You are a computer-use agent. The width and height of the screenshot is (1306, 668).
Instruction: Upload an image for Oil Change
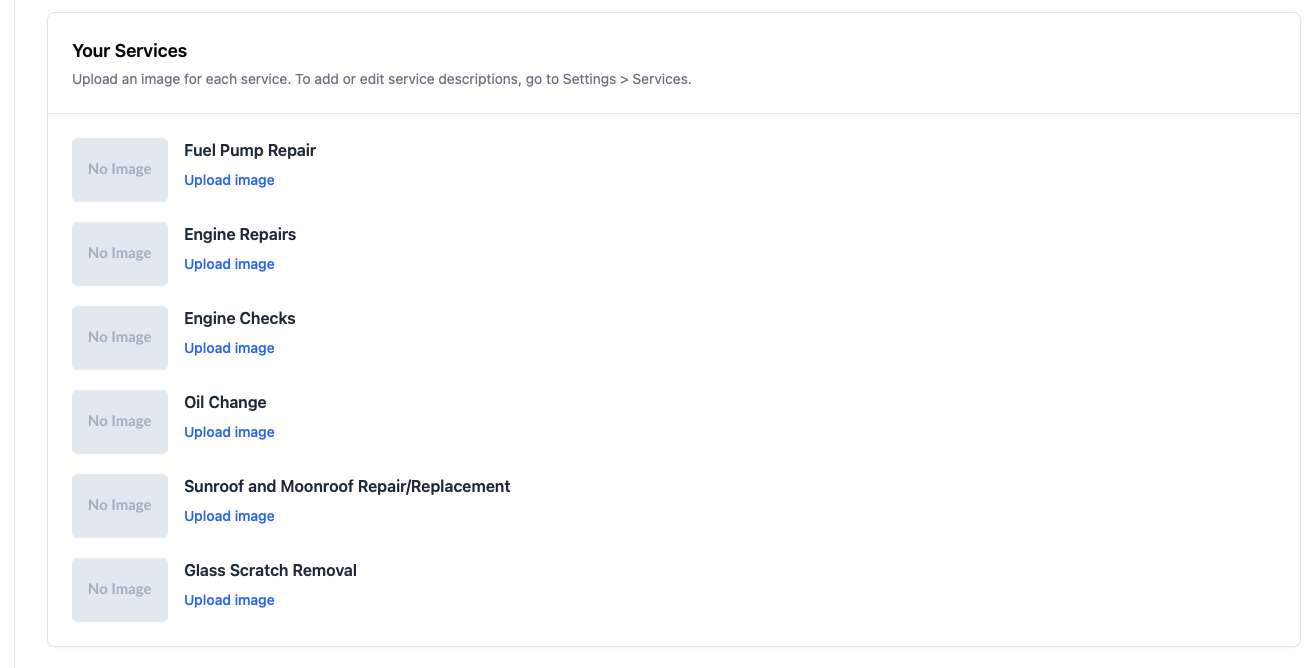(x=229, y=432)
